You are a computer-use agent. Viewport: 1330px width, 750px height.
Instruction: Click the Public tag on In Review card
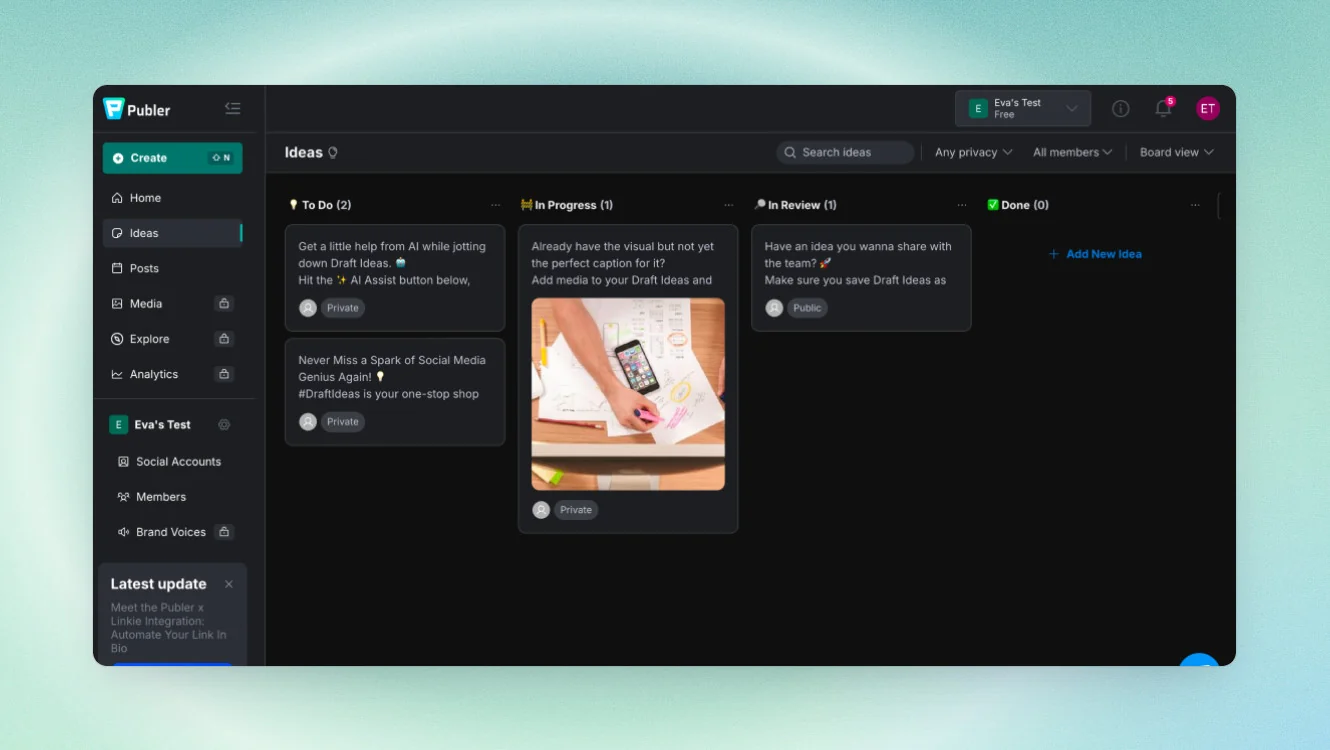pyautogui.click(x=807, y=308)
